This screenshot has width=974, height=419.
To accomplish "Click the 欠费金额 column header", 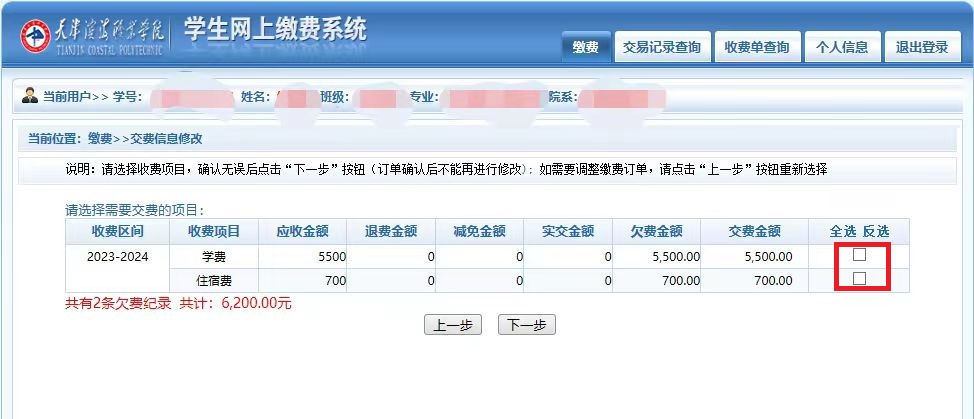I will 656,231.
